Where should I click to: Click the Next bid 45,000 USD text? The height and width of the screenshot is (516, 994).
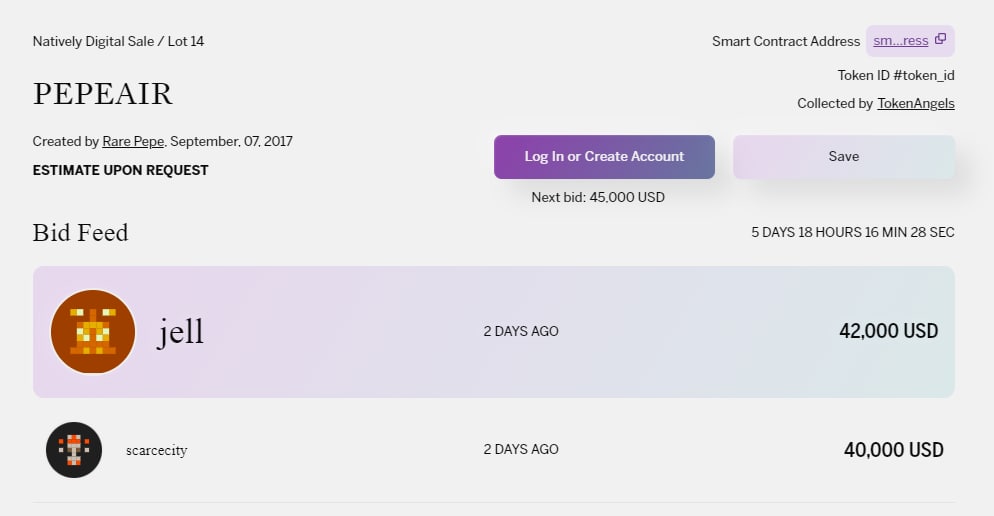point(598,197)
